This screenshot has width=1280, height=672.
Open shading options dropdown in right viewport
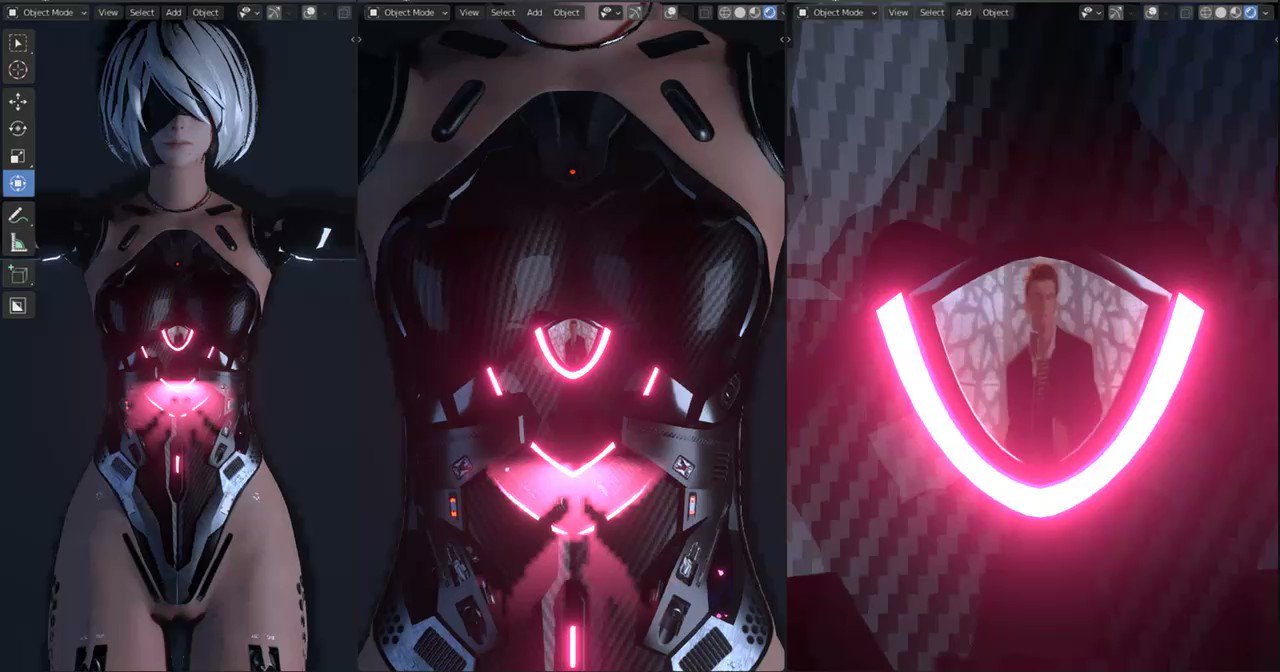(1266, 12)
